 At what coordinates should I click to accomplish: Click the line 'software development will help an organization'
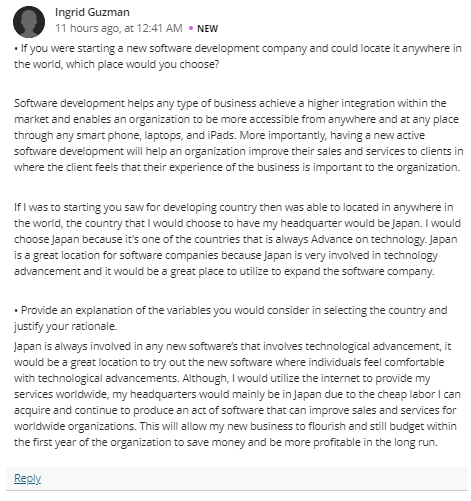pyautogui.click(x=238, y=151)
